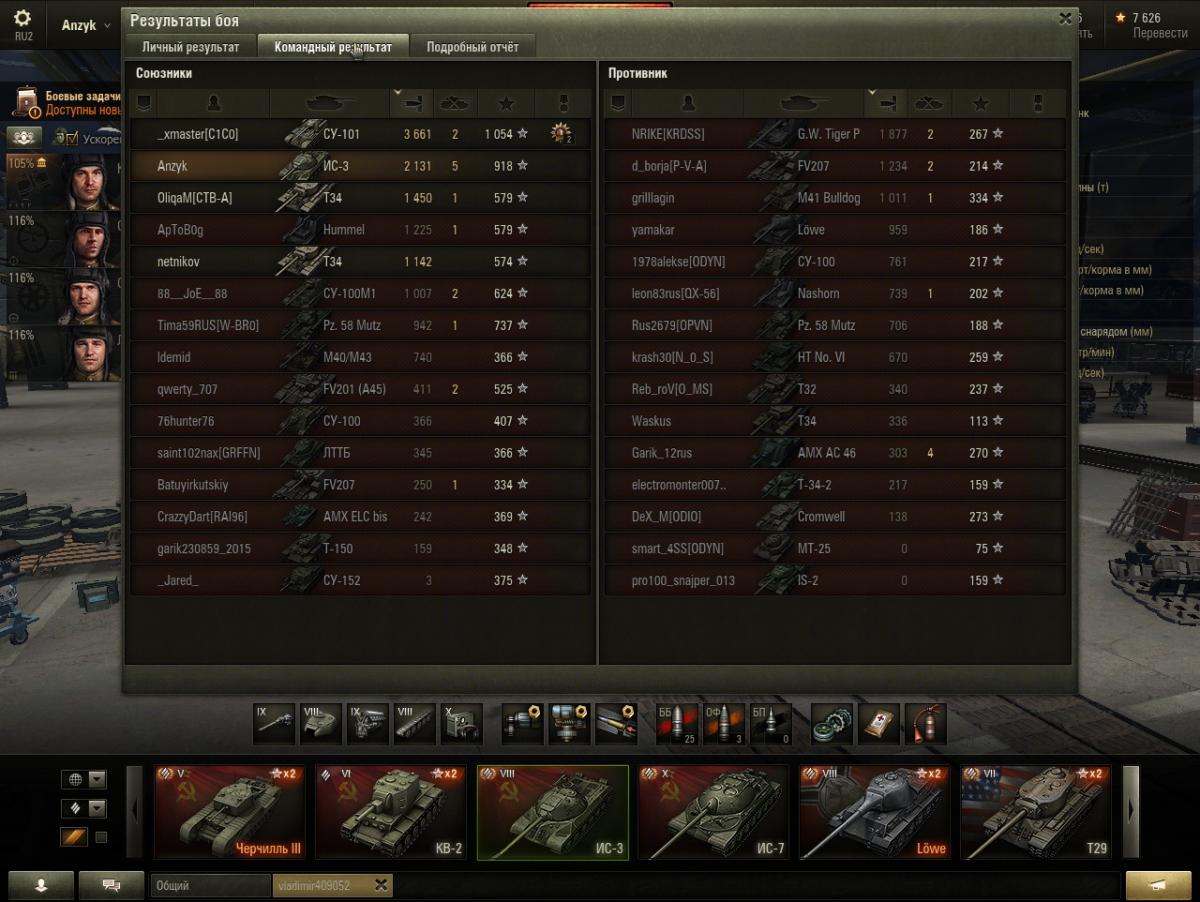Open the first equipment slot with gear

(522, 724)
